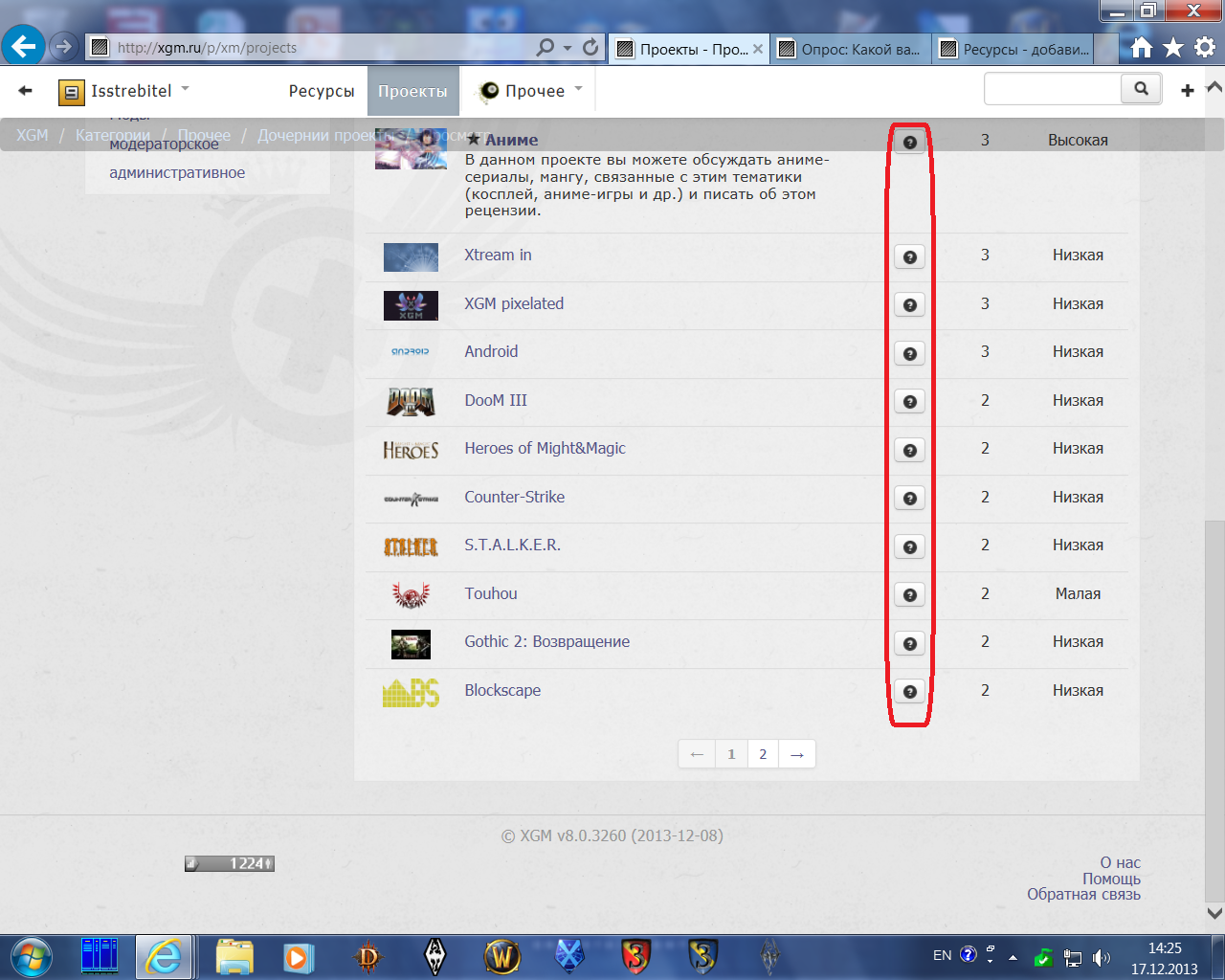Image resolution: width=1225 pixels, height=980 pixels.
Task: Expand the Isstrebitel user dropdown
Action: coord(186,89)
